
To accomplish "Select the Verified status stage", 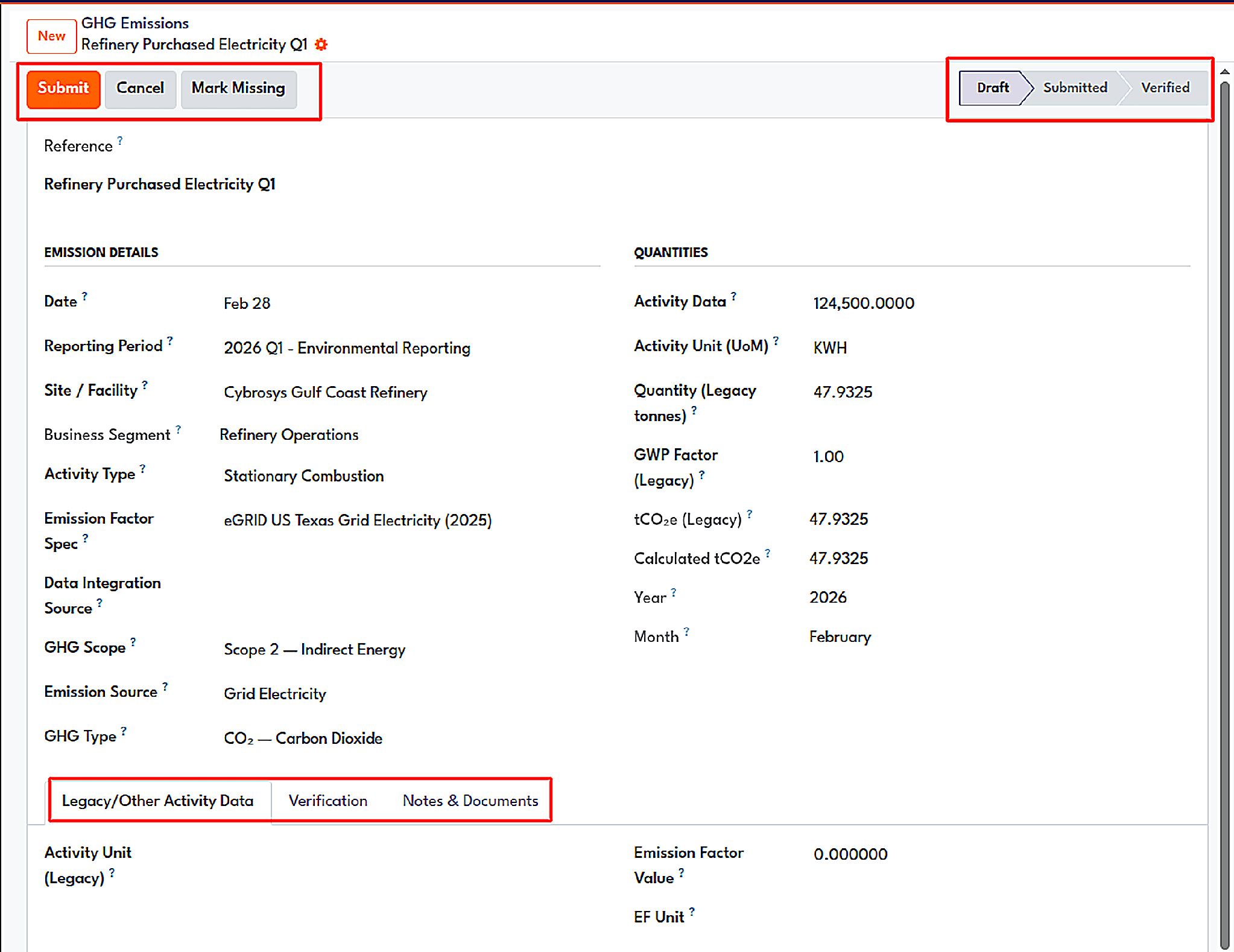I will 1165,88.
